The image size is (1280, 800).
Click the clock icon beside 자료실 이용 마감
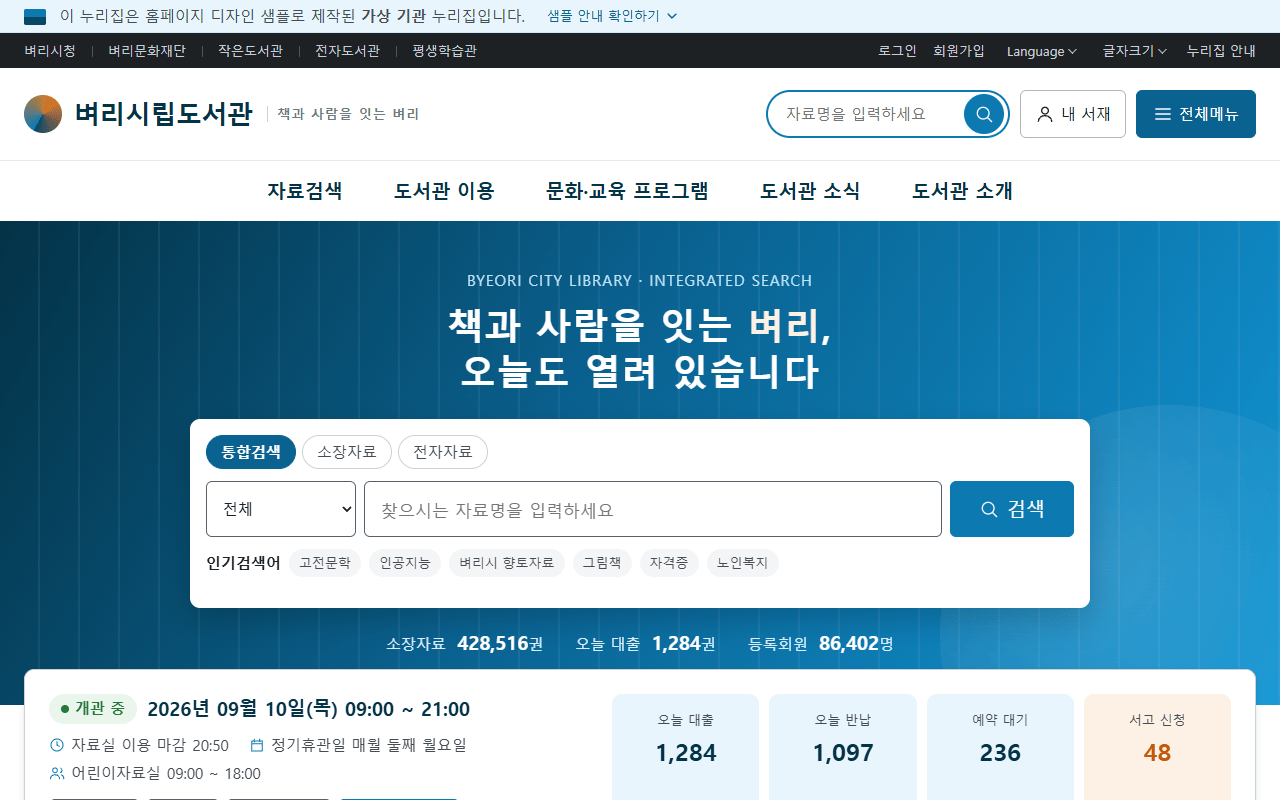[x=57, y=745]
